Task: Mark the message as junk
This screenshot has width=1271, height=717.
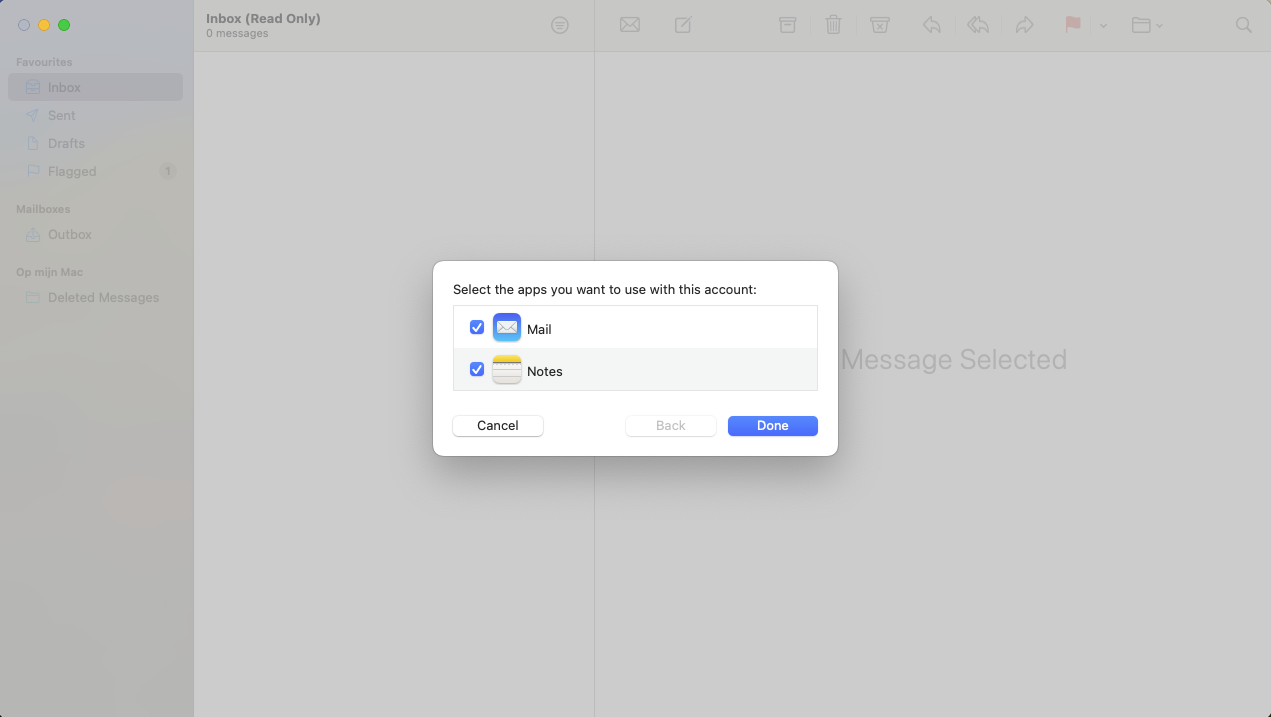Action: click(879, 24)
